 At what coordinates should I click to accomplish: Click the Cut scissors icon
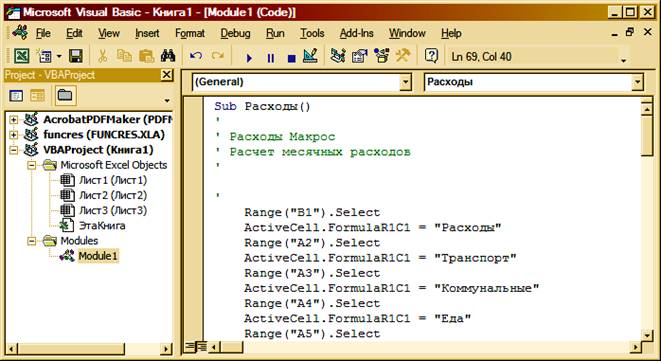pos(102,56)
